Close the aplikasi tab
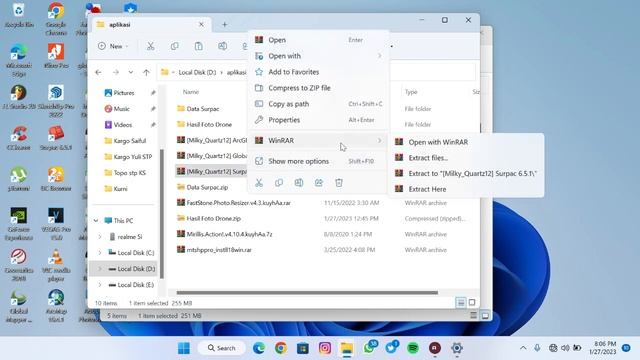 click(x=201, y=24)
